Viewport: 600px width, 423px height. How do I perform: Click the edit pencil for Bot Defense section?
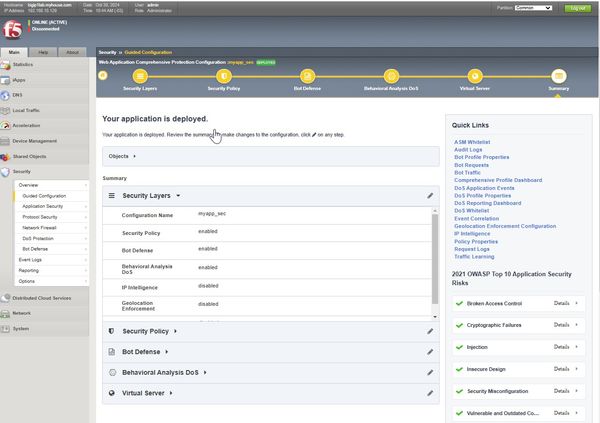[x=430, y=351]
